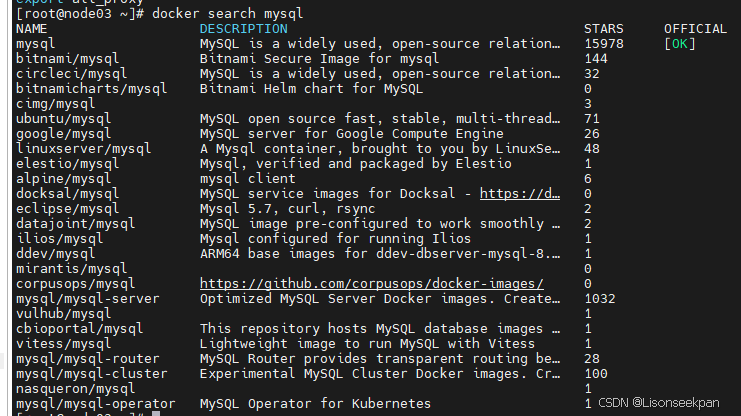Click the [OK] official marker
This screenshot has height=416, width=741.
[x=680, y=44]
